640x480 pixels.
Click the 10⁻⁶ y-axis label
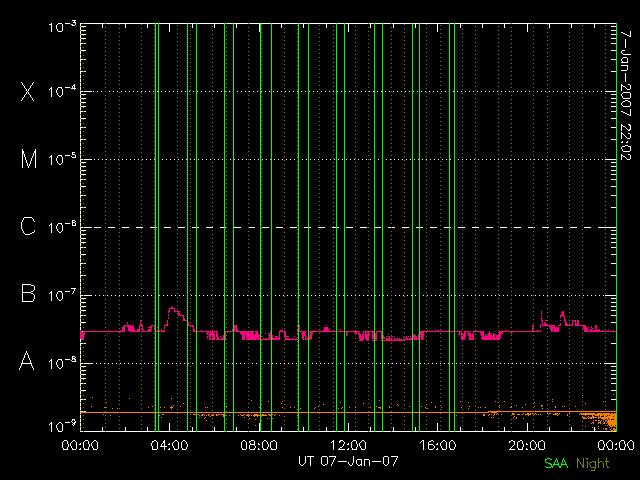(x=62, y=227)
